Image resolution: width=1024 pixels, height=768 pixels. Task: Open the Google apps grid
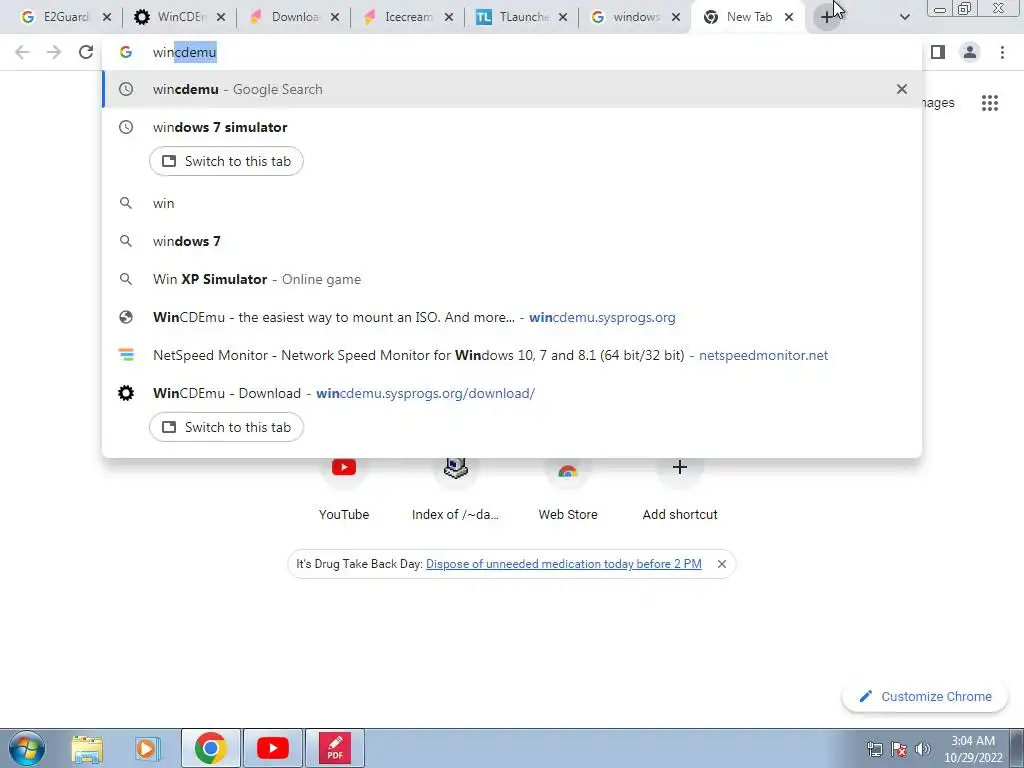point(990,103)
